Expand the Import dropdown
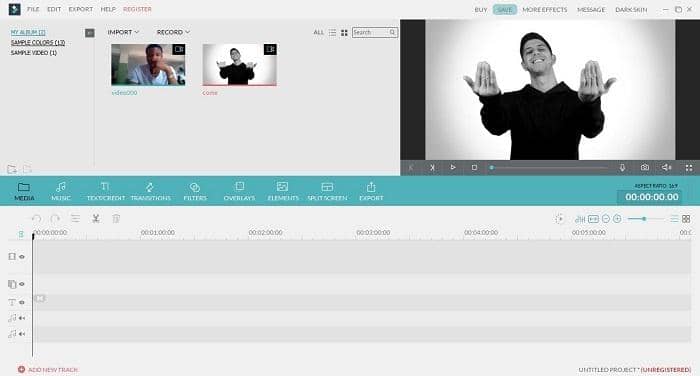The height and width of the screenshot is (376, 700). coord(123,32)
